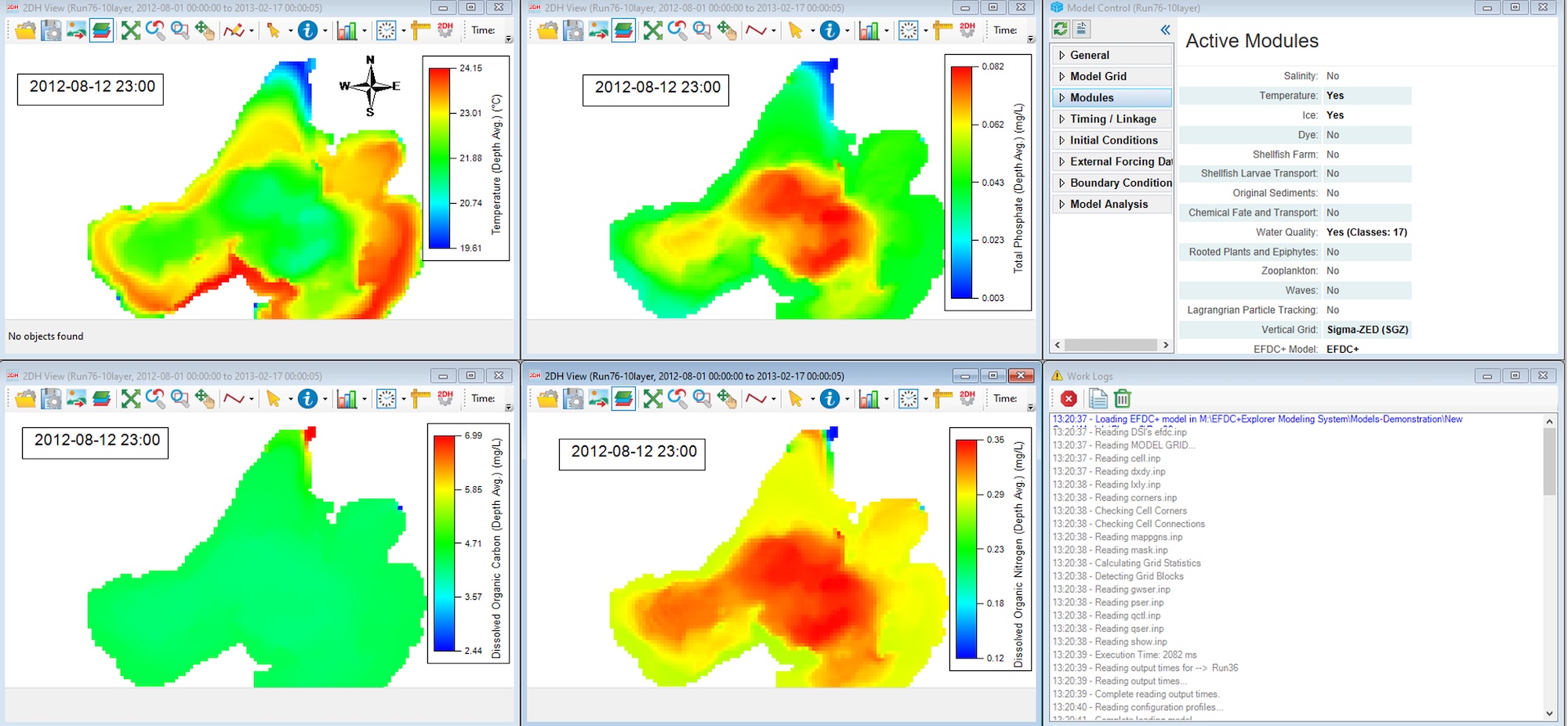Open the Model Analysis section
The width and height of the screenshot is (1568, 726).
coord(1109,204)
